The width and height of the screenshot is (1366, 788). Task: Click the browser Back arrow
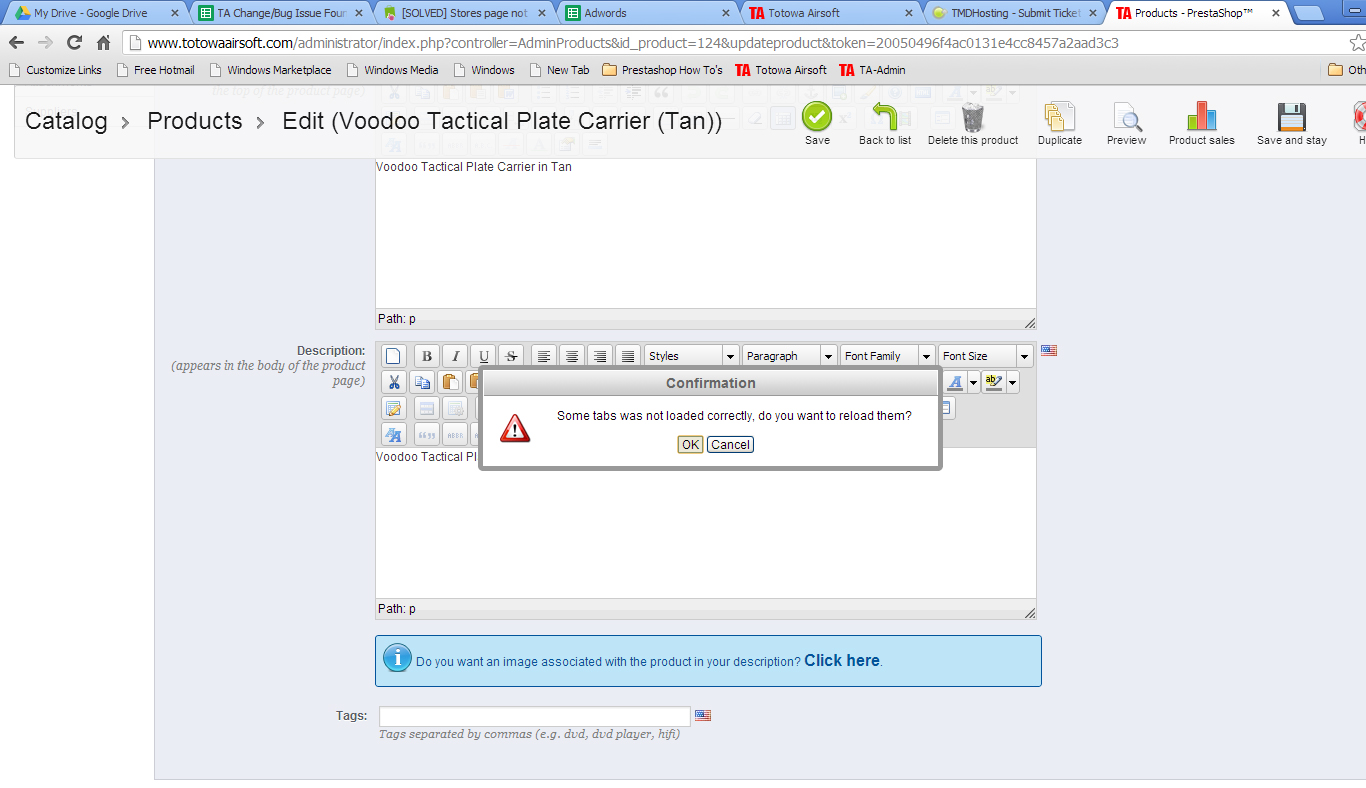click(16, 43)
